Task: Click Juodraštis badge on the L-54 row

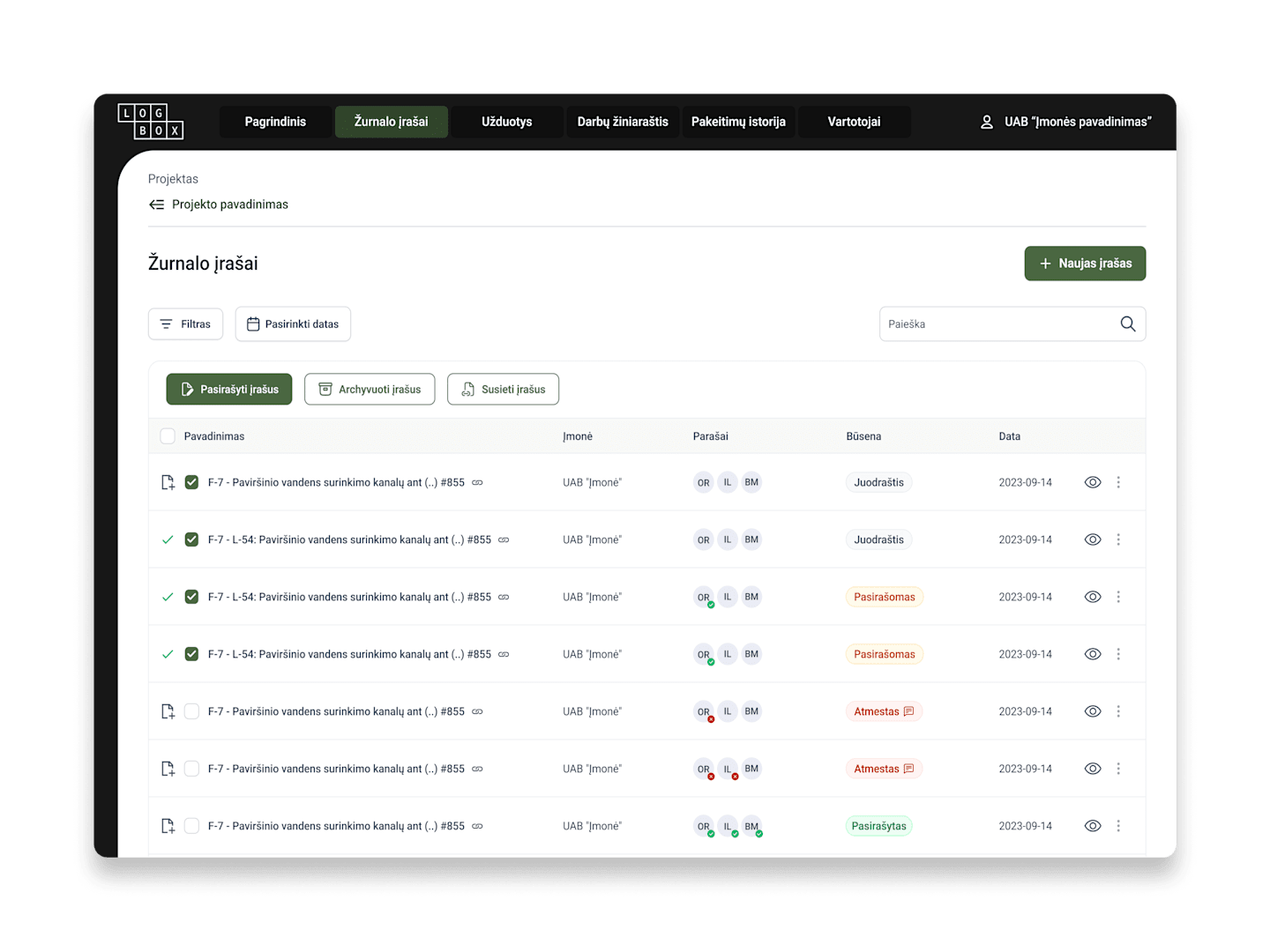Action: click(x=878, y=539)
